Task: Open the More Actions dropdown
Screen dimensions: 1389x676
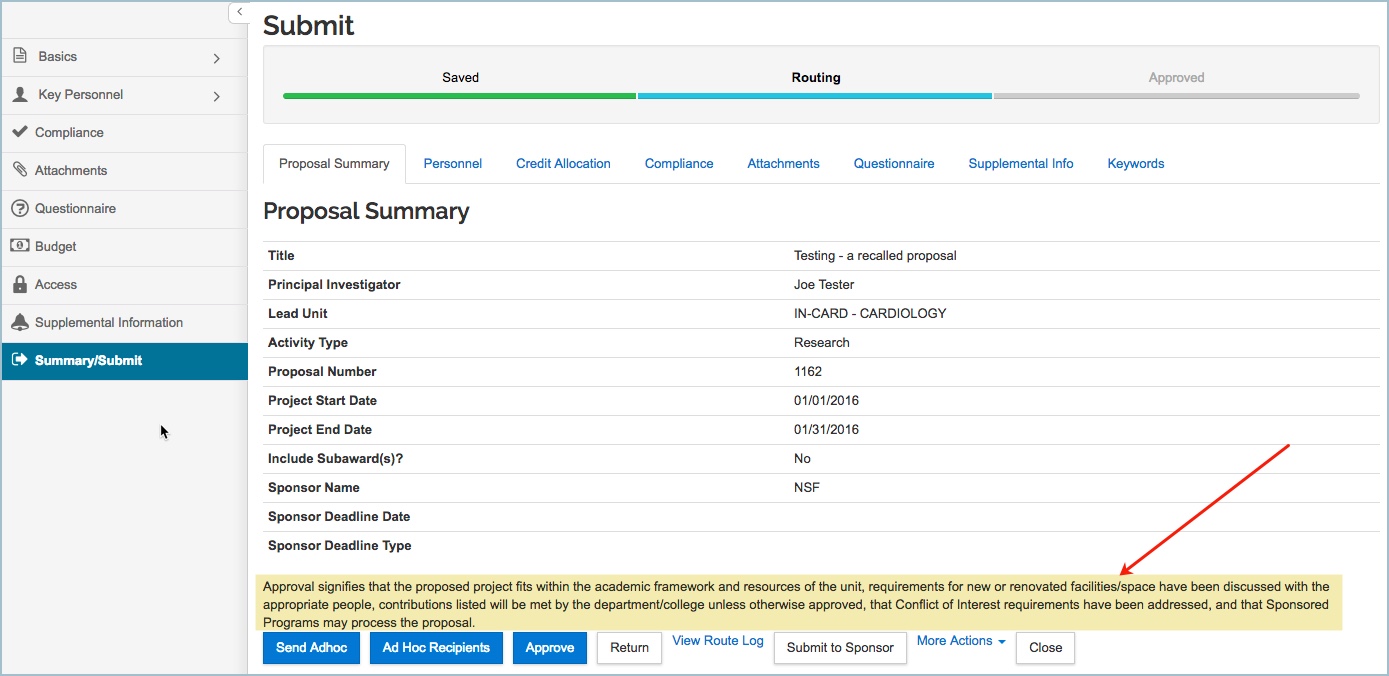Action: click(x=961, y=641)
